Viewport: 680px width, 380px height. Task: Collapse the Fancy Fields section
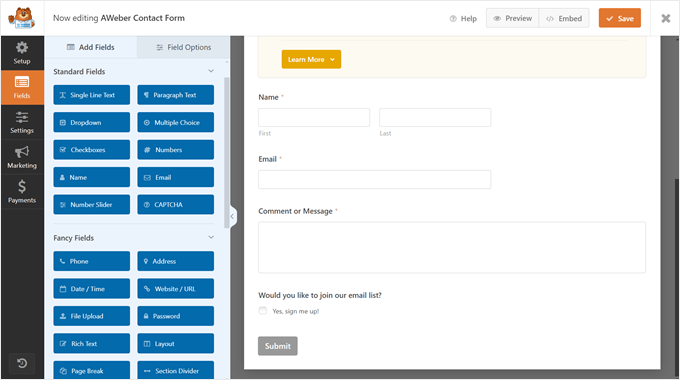pos(211,237)
